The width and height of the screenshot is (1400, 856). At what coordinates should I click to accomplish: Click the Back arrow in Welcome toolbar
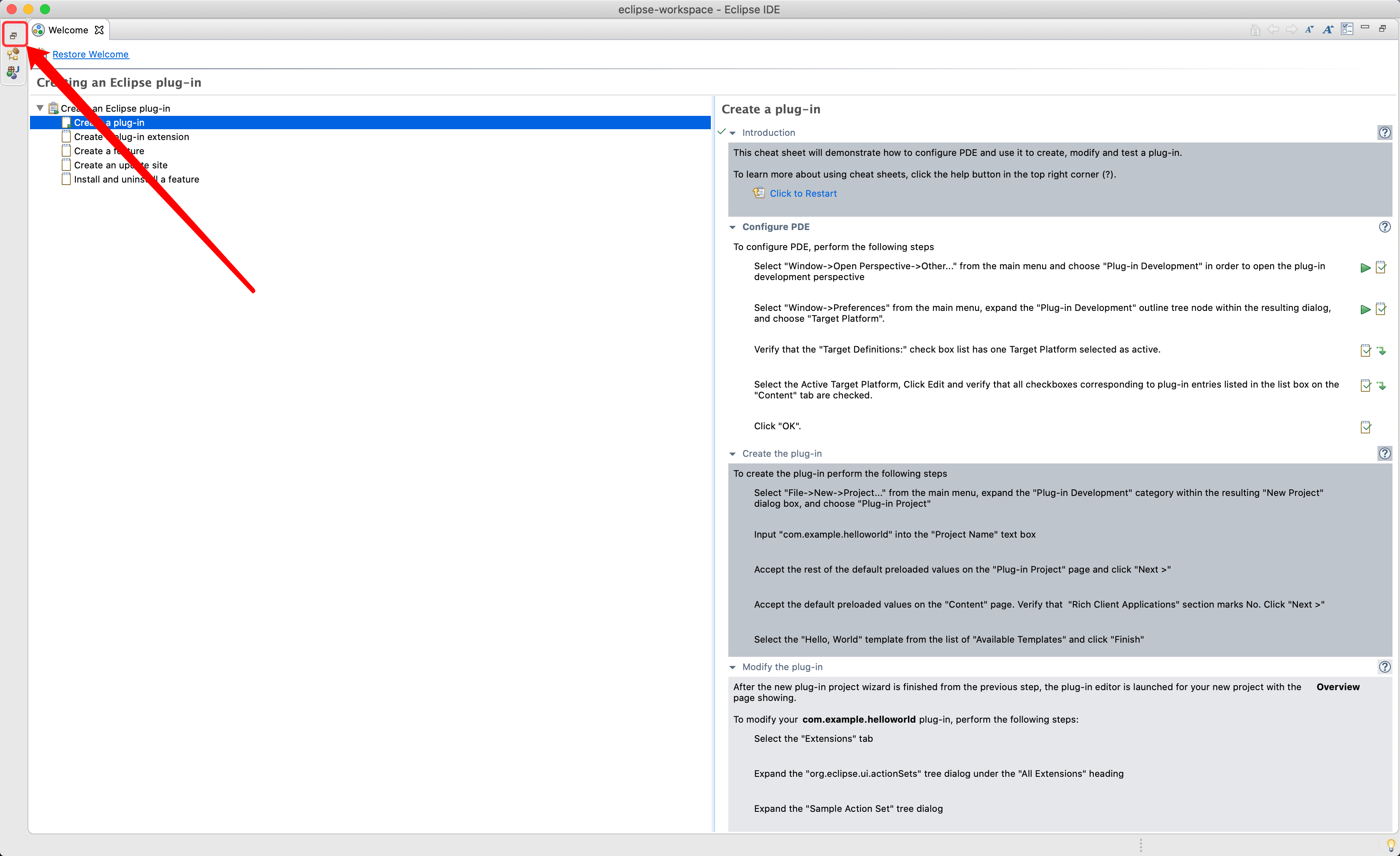pyautogui.click(x=1273, y=30)
